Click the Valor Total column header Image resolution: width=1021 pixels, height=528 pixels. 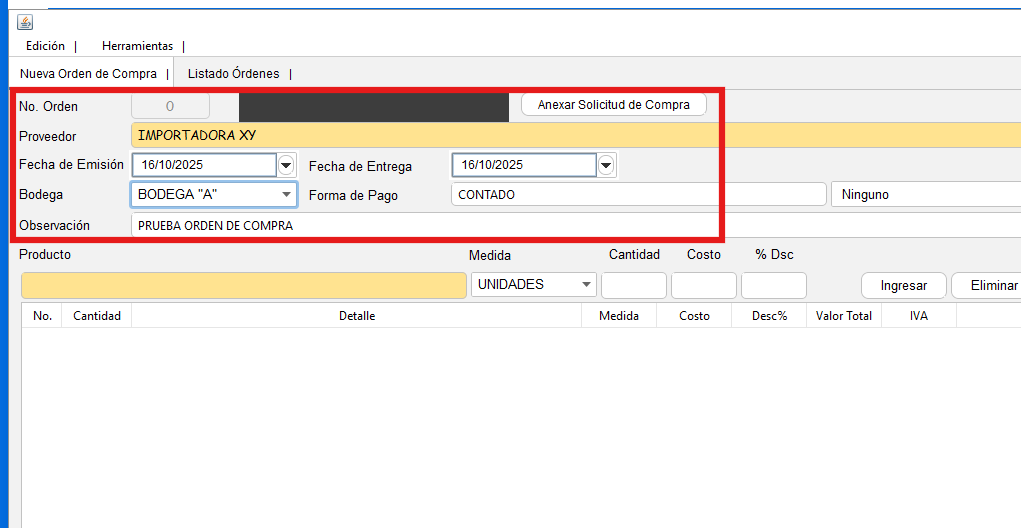pos(843,316)
